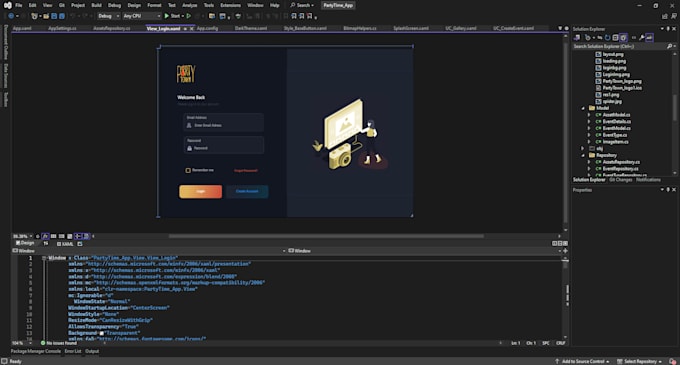Click the Pending Changes Filter icon
The width and height of the screenshot is (680, 365).
click(588, 38)
